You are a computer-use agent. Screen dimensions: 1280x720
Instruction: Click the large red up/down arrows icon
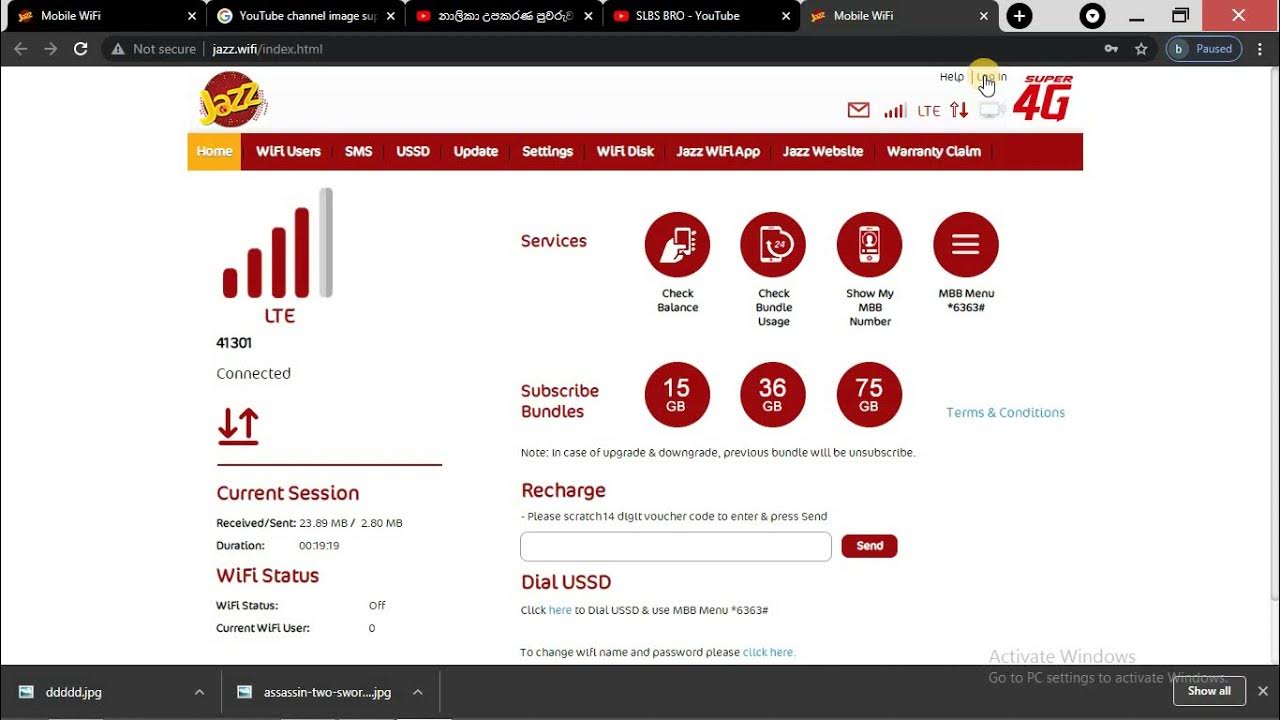238,426
